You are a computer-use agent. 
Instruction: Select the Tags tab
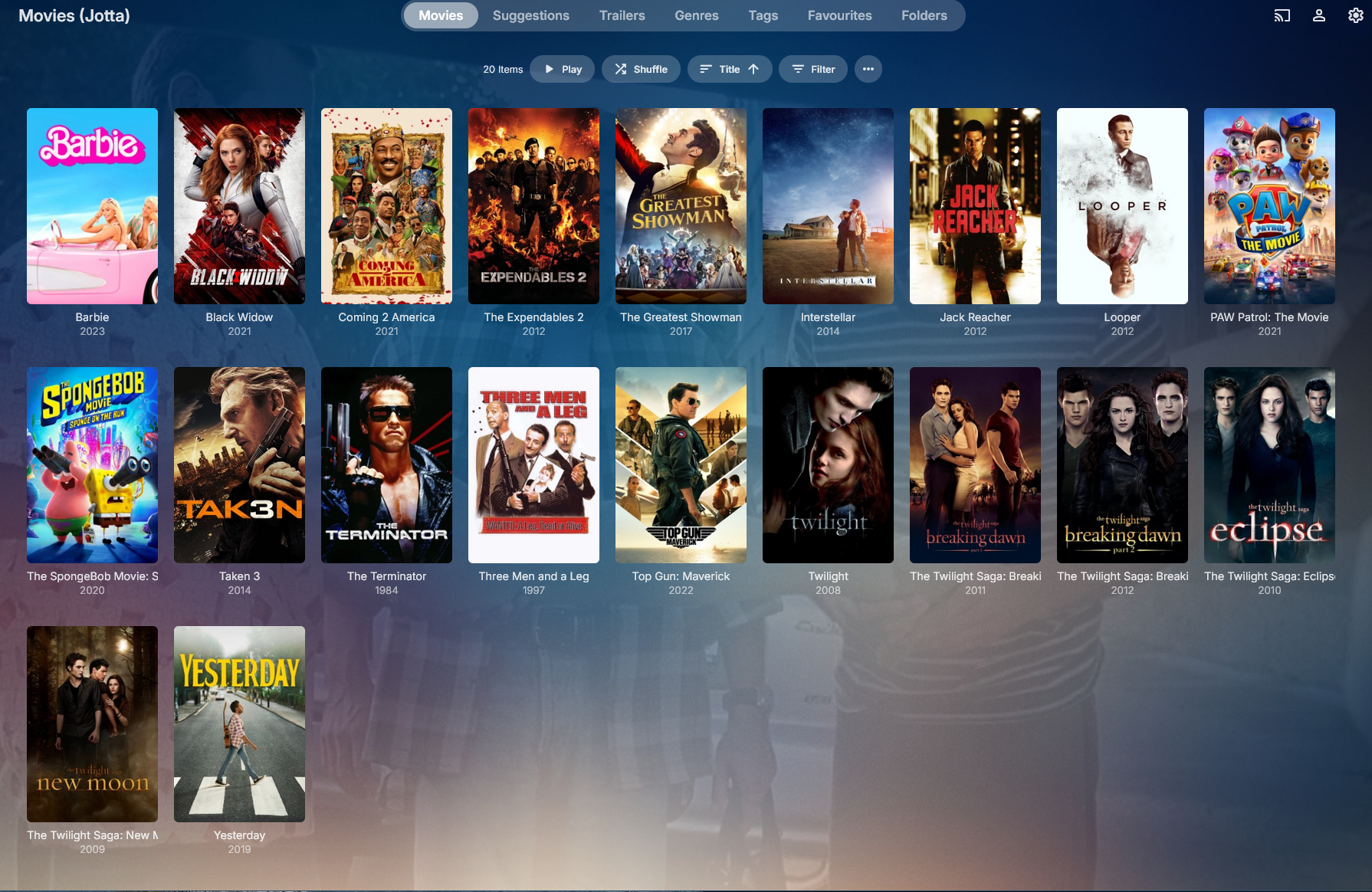coord(763,15)
